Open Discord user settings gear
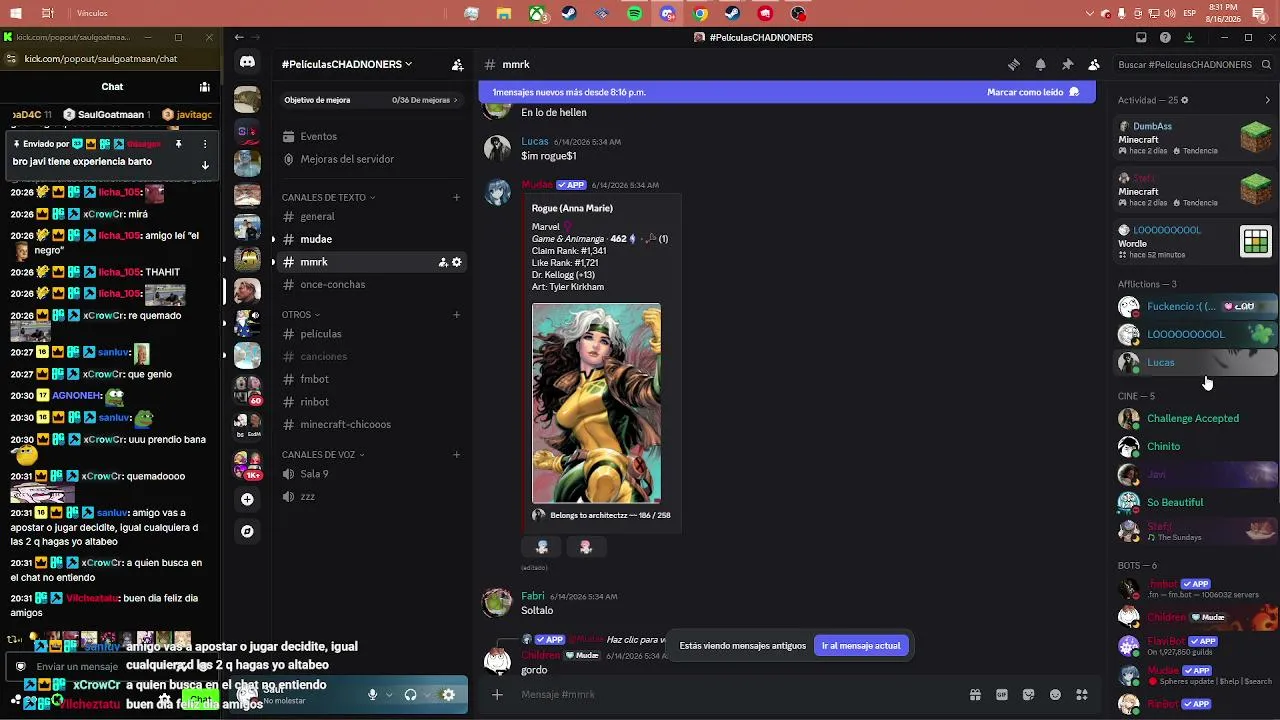 448,695
